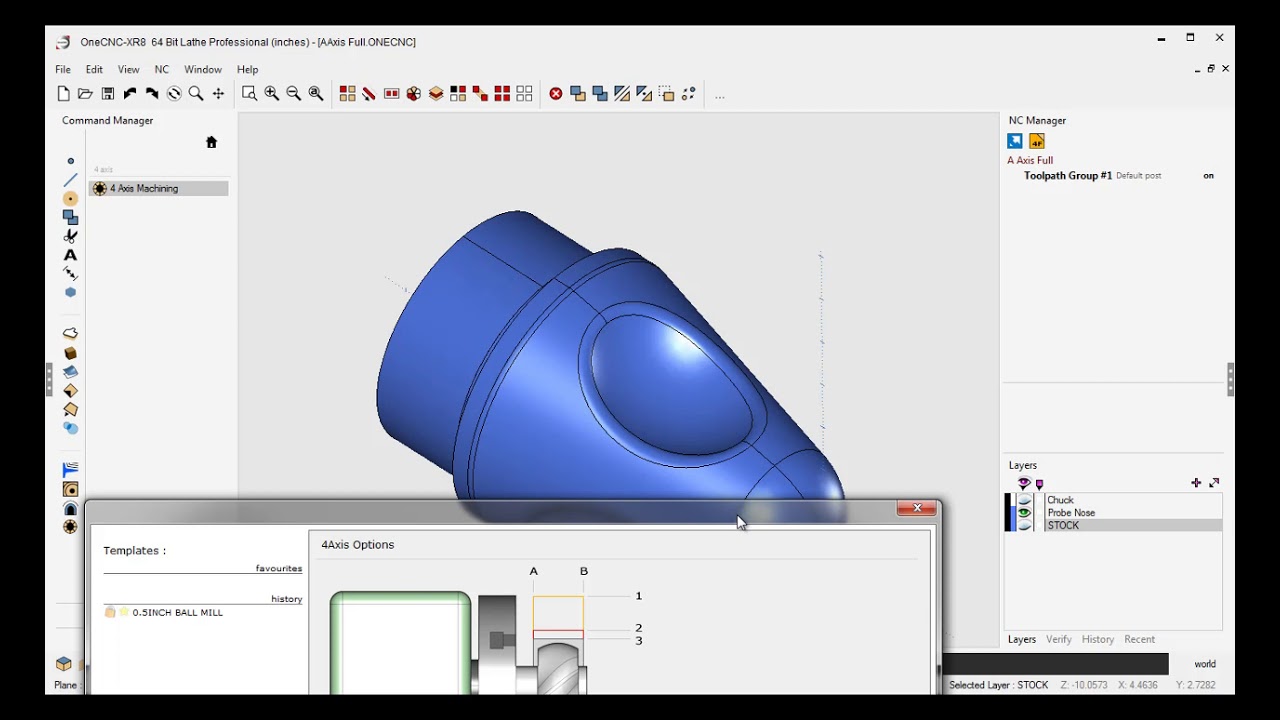
Task: Click the 'history' templates heading
Action: [286, 599]
